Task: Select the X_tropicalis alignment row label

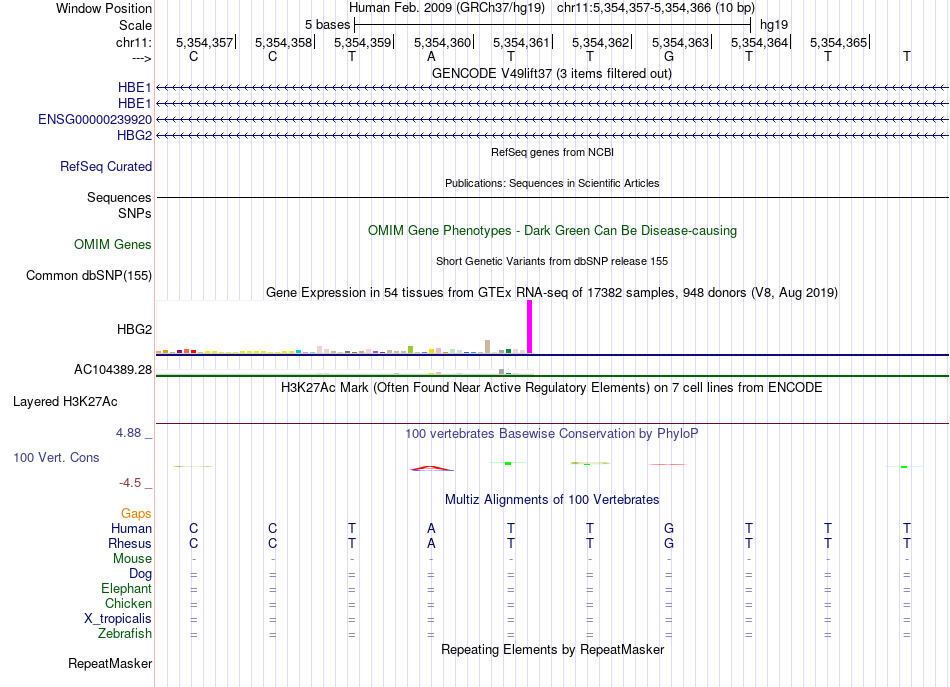Action: pyautogui.click(x=118, y=619)
